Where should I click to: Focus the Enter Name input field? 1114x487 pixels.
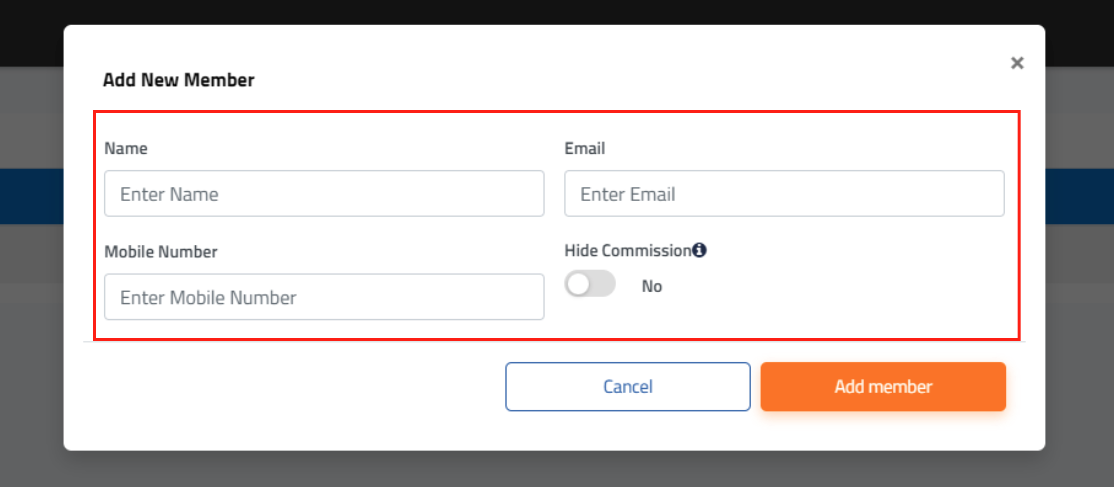click(324, 194)
